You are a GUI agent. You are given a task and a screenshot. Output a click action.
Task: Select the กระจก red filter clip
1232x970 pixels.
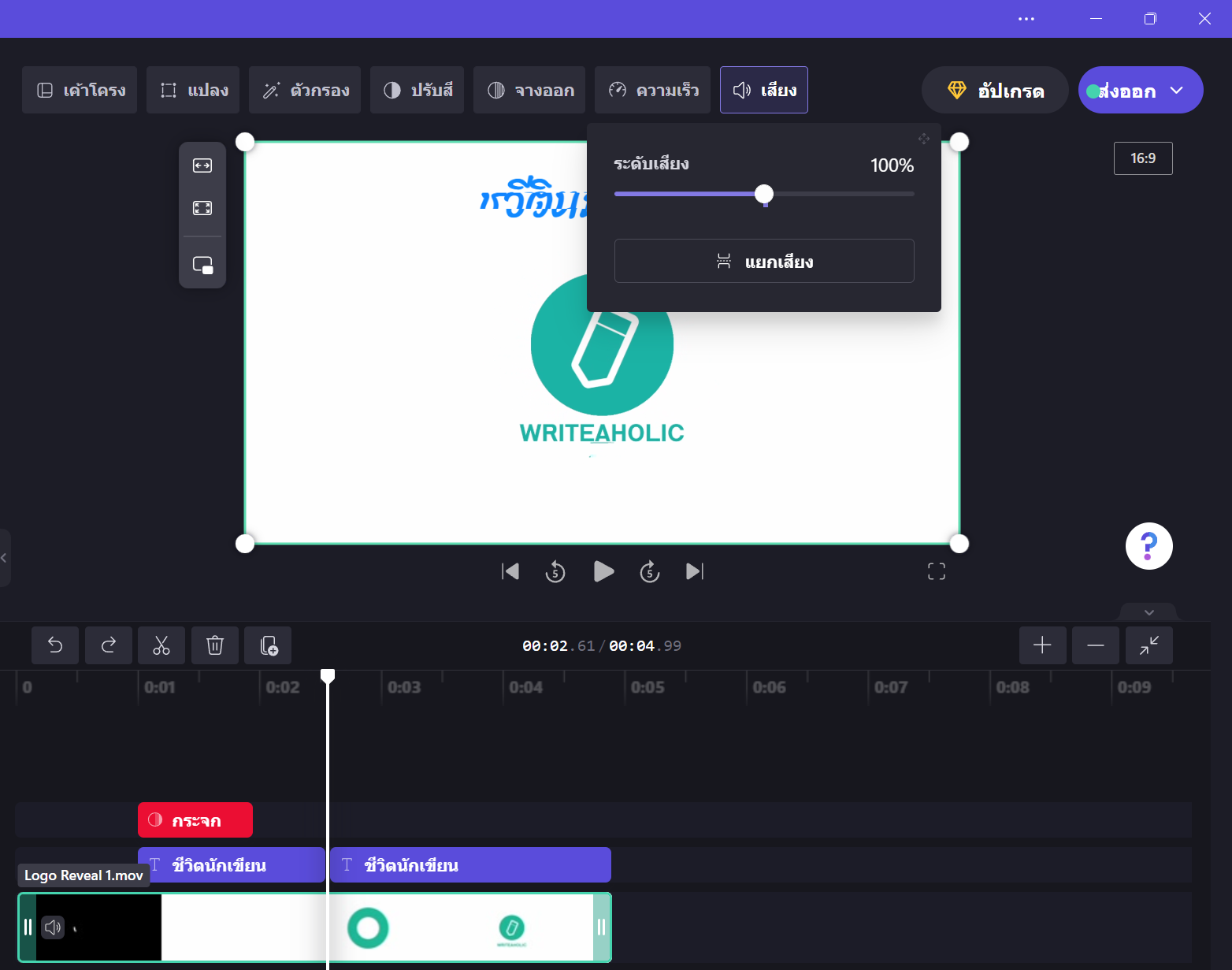click(x=195, y=820)
